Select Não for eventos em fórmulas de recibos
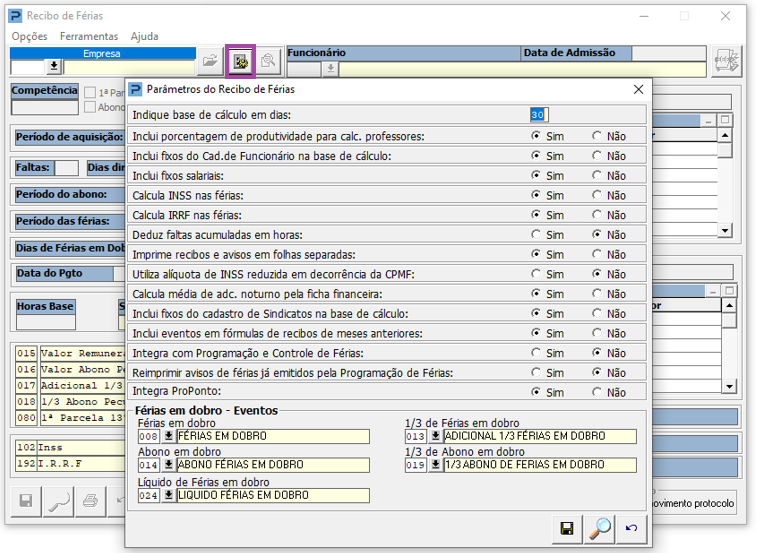This screenshot has height=553, width=757. tap(597, 333)
